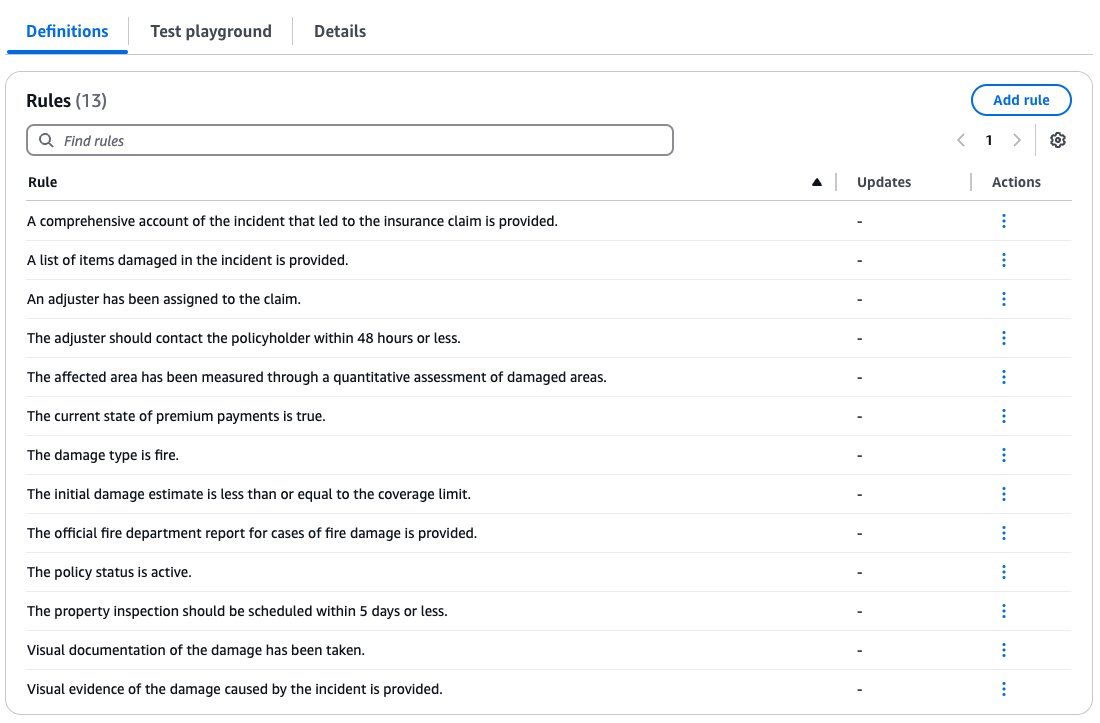1100x723 pixels.
Task: Open the table preferences gear icon
Action: point(1057,141)
